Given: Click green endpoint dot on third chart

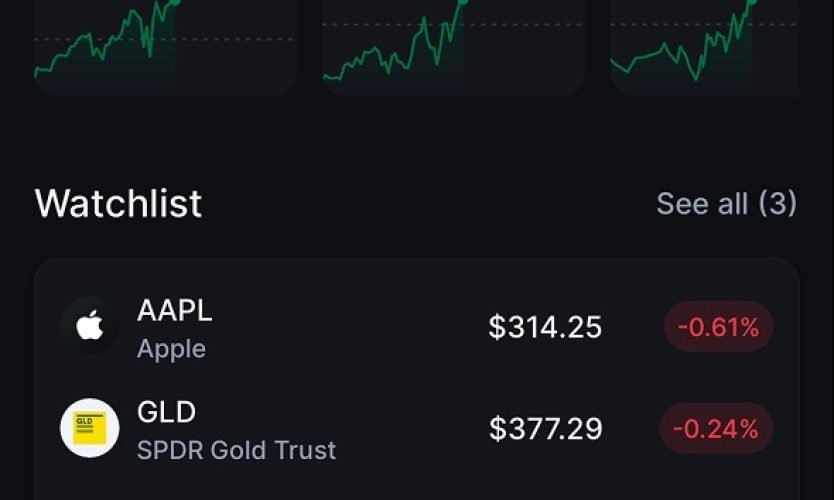Looking at the screenshot, I should (752, 2).
